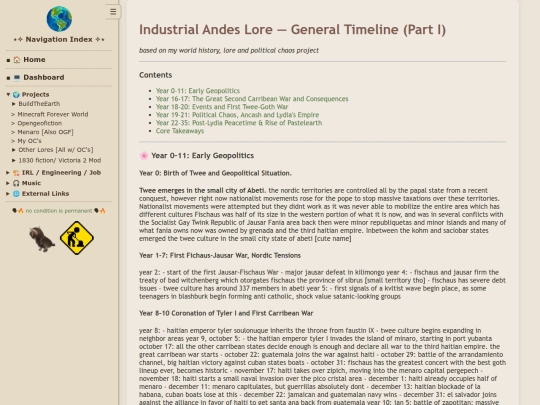
Task: Click the 'Year 0: Birth of Twee' subheading
Action: (x=215, y=173)
